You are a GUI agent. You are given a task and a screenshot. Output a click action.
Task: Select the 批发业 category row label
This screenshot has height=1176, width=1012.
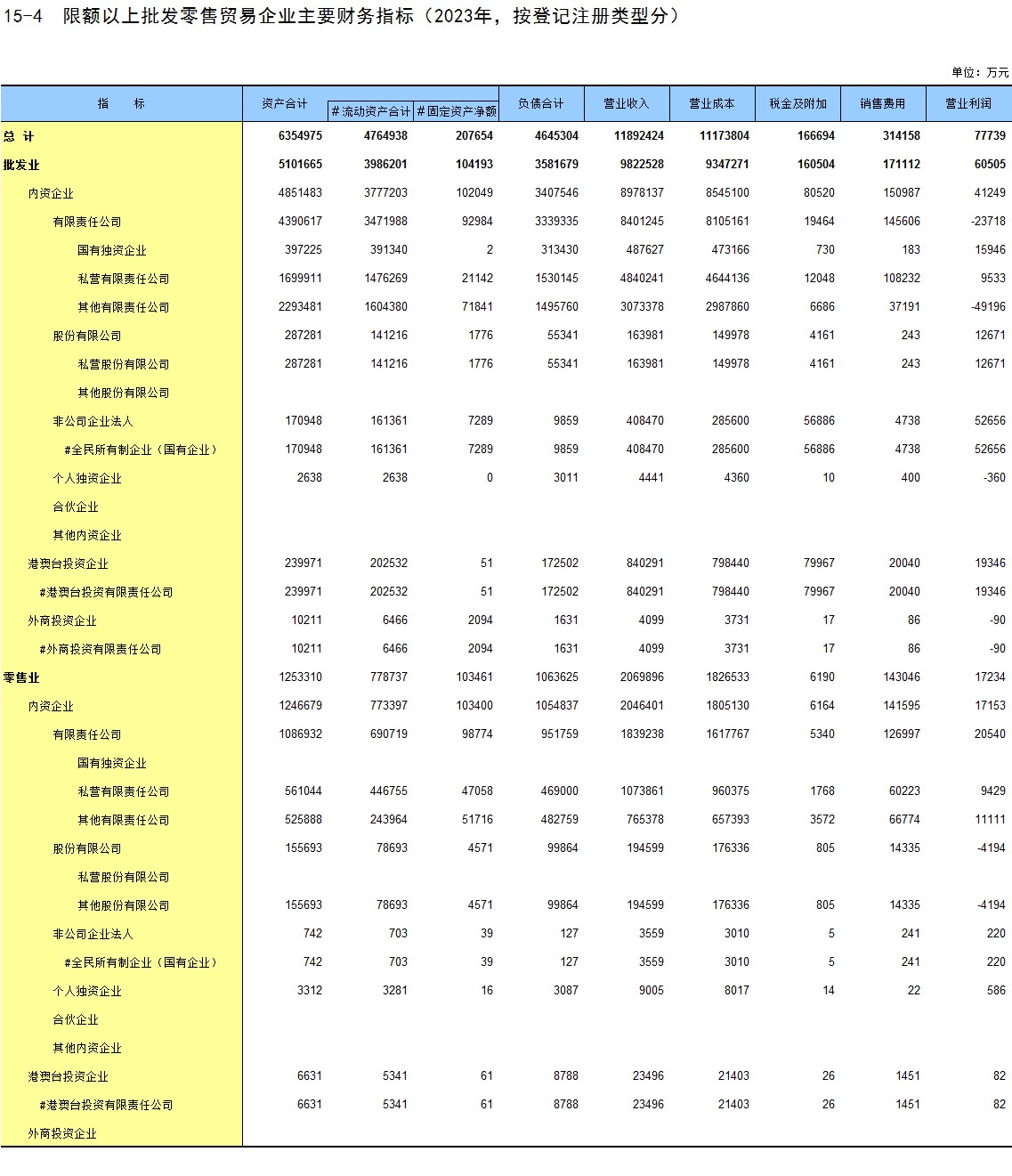(x=21, y=165)
